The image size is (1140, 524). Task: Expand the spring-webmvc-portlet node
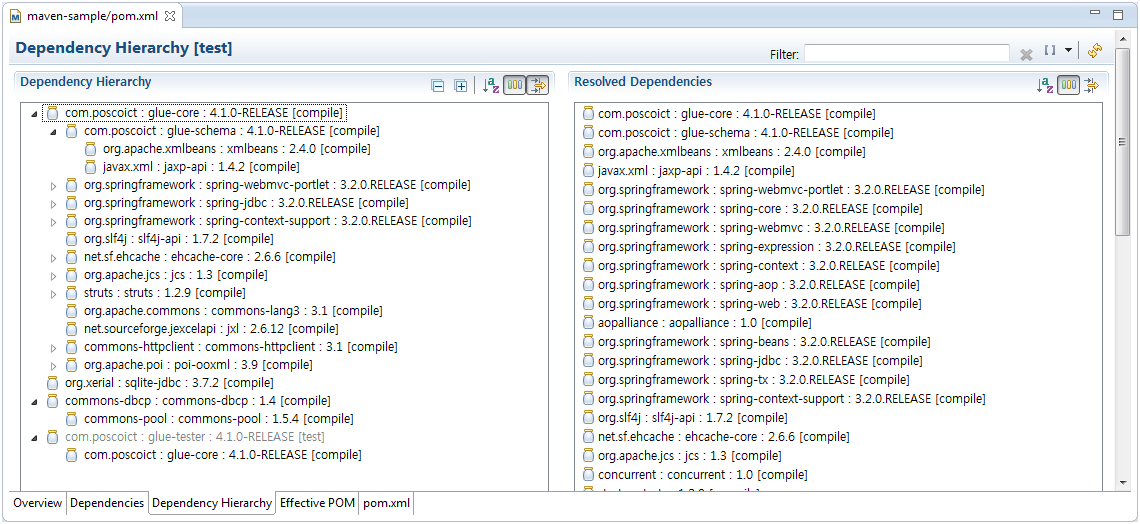[53, 185]
